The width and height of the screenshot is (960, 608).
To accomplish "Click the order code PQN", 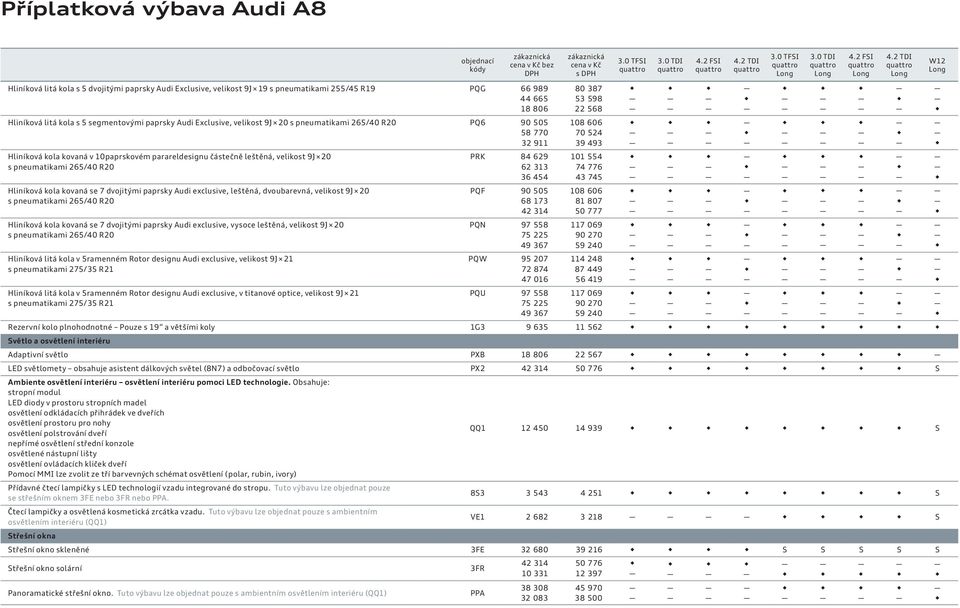I will tap(478, 225).
